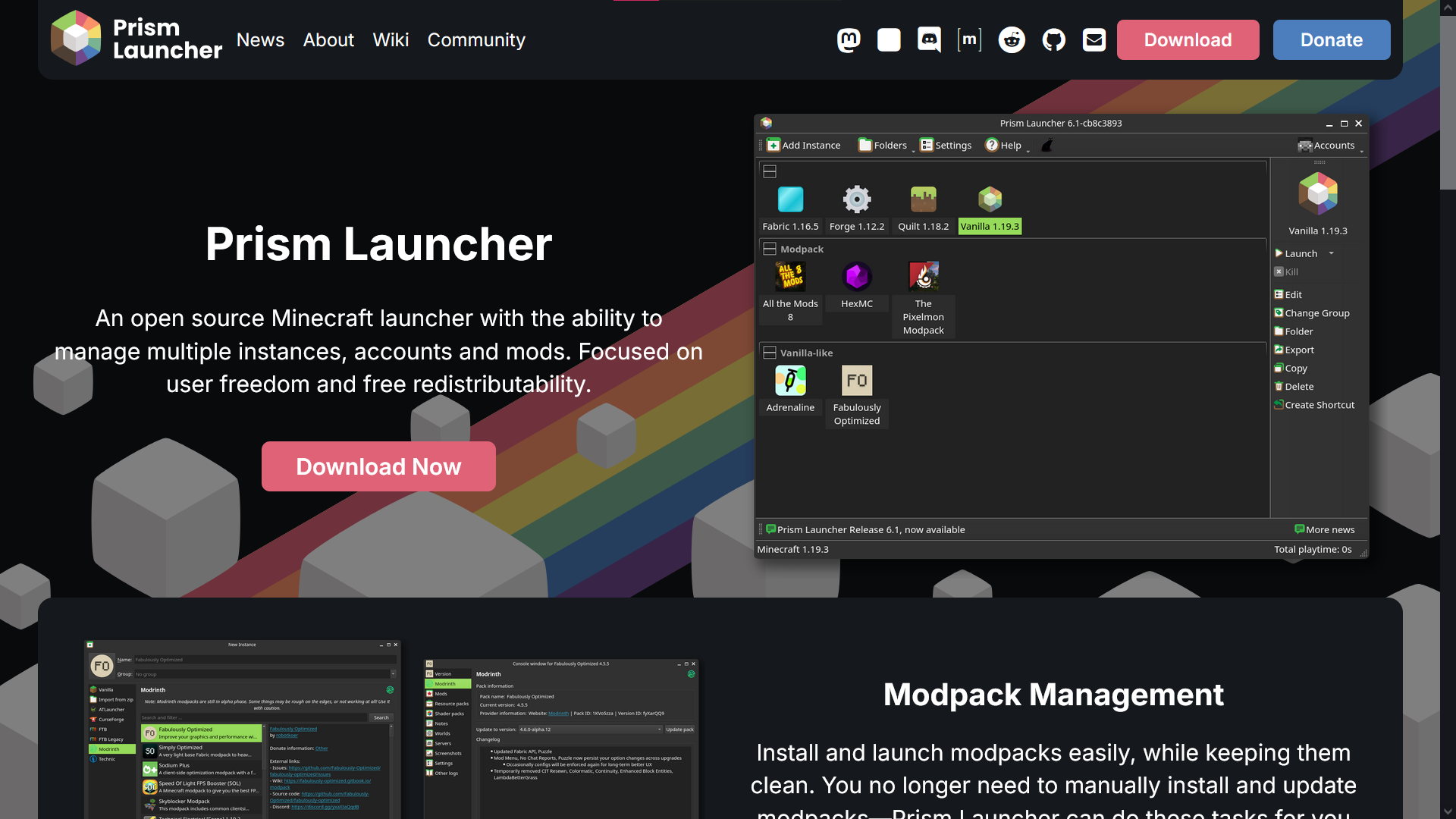Open the Community nav item
This screenshot has height=819, width=1456.
[476, 40]
